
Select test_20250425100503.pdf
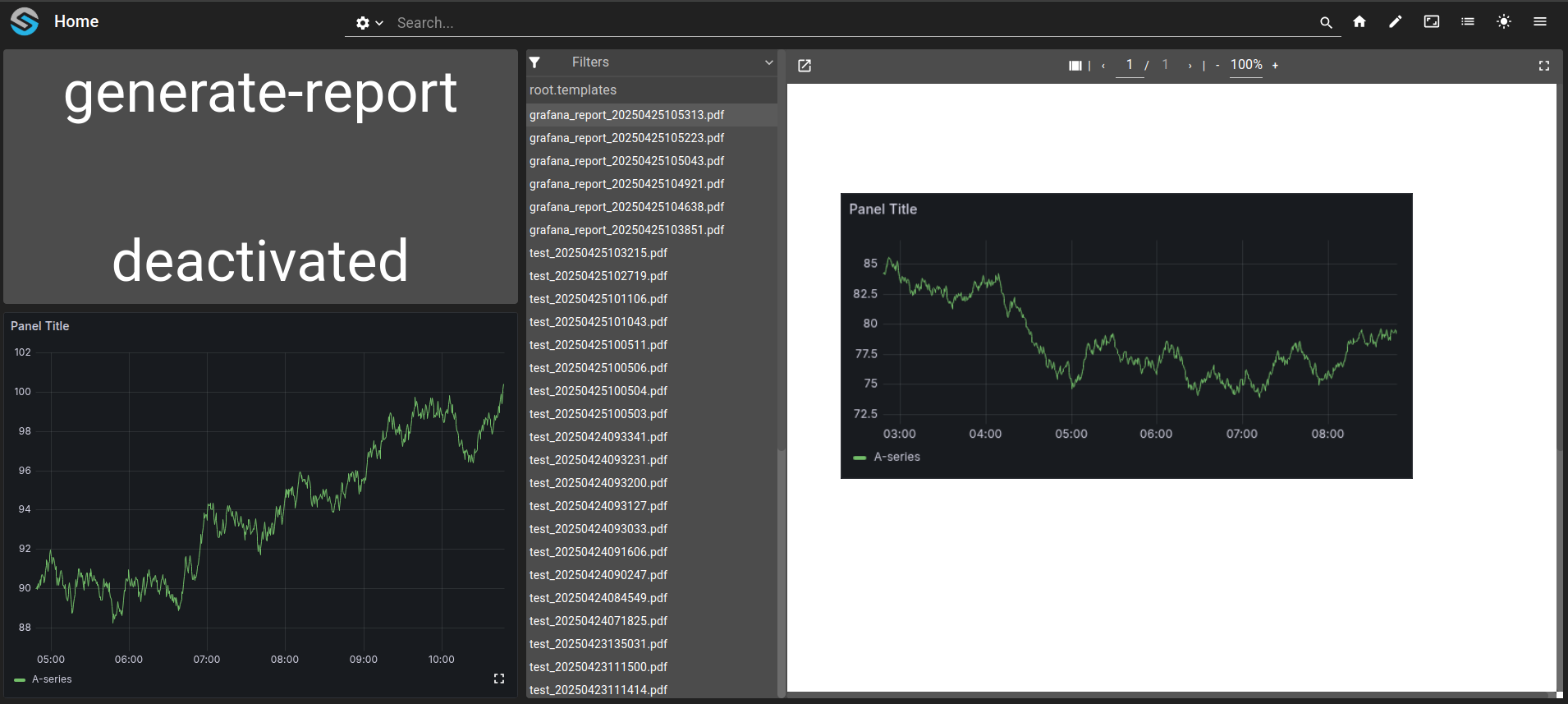tap(652, 414)
